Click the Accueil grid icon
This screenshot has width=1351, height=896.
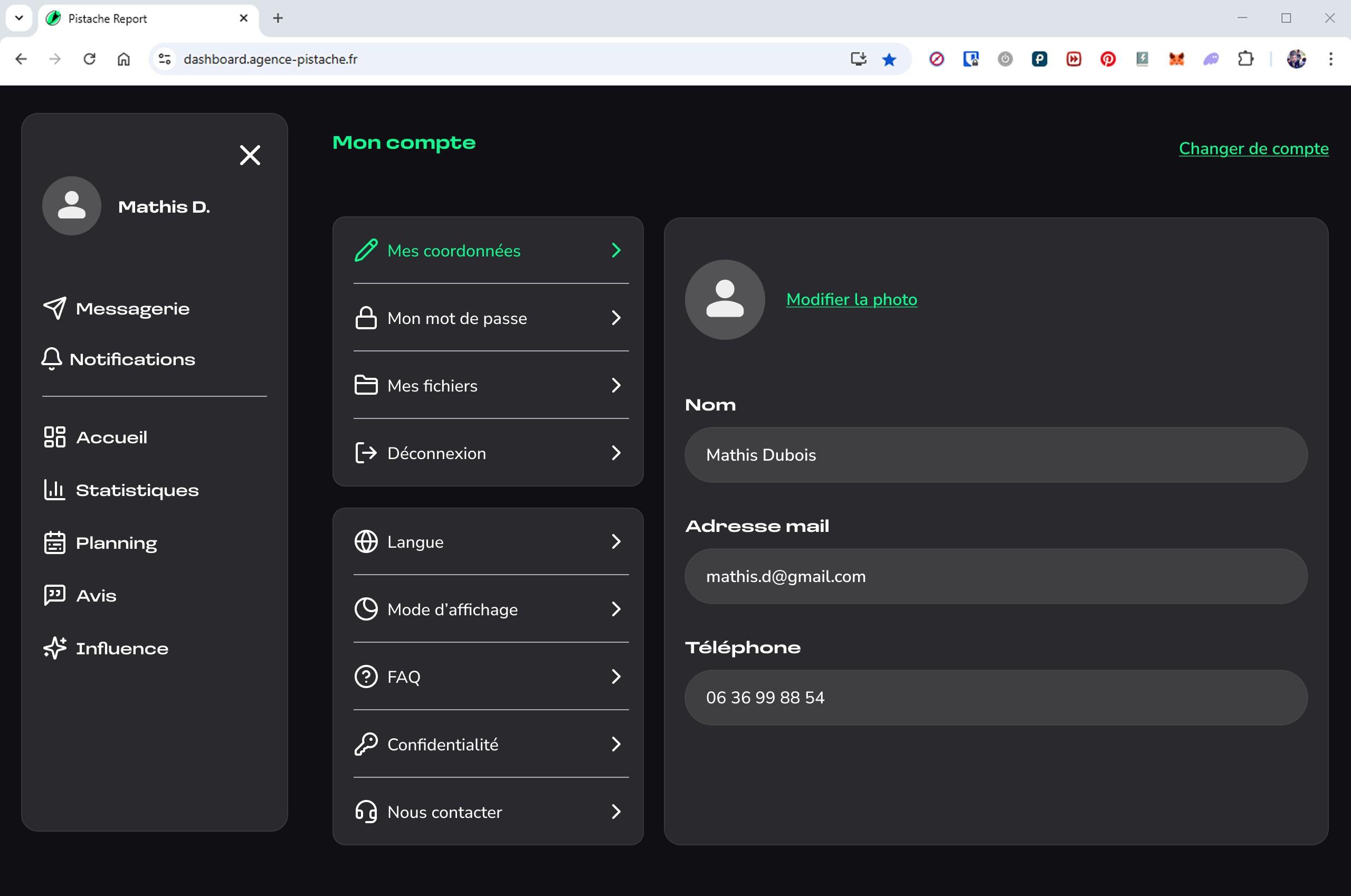pos(55,437)
